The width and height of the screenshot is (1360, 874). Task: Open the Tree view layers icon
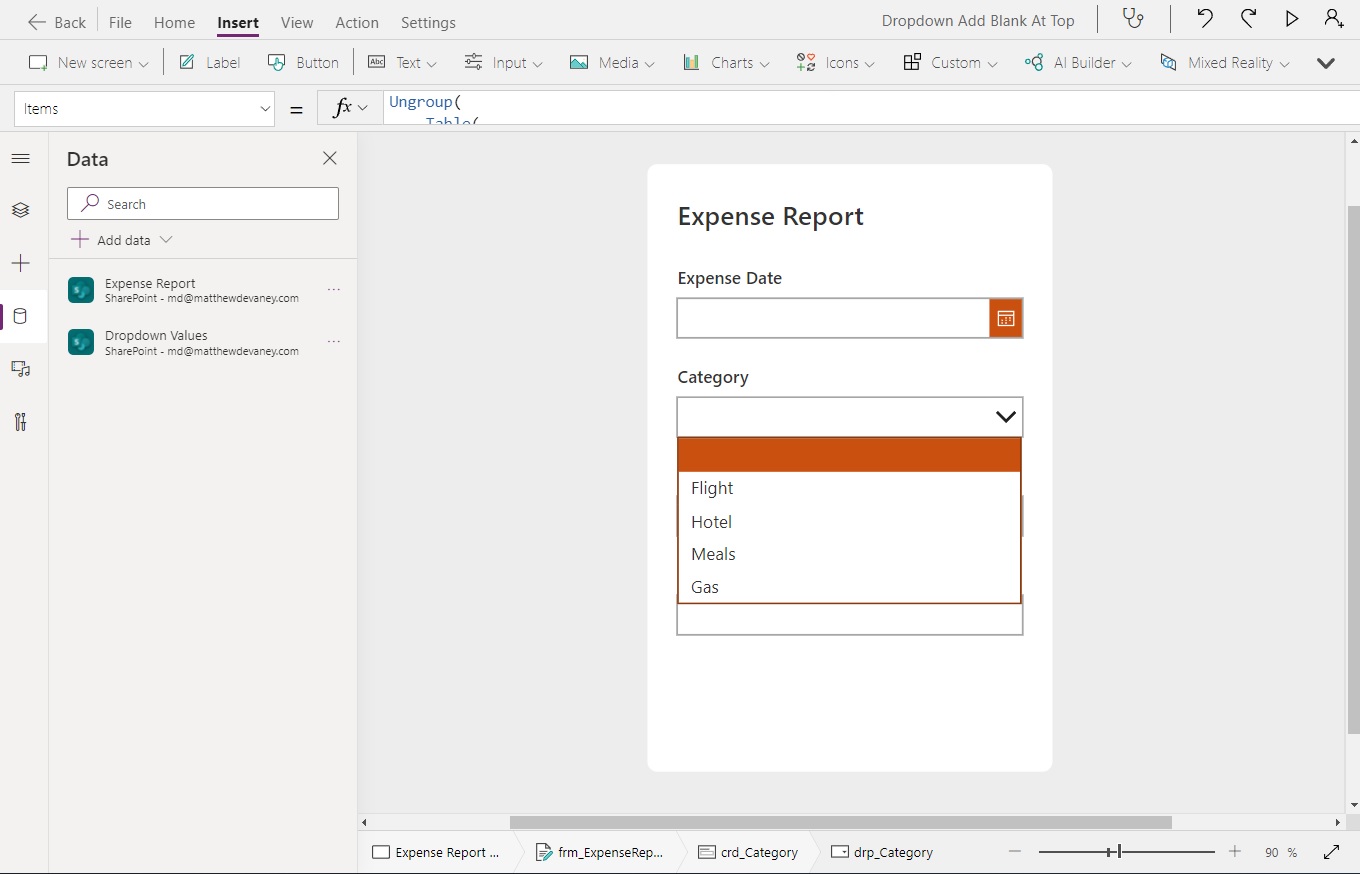pos(21,210)
